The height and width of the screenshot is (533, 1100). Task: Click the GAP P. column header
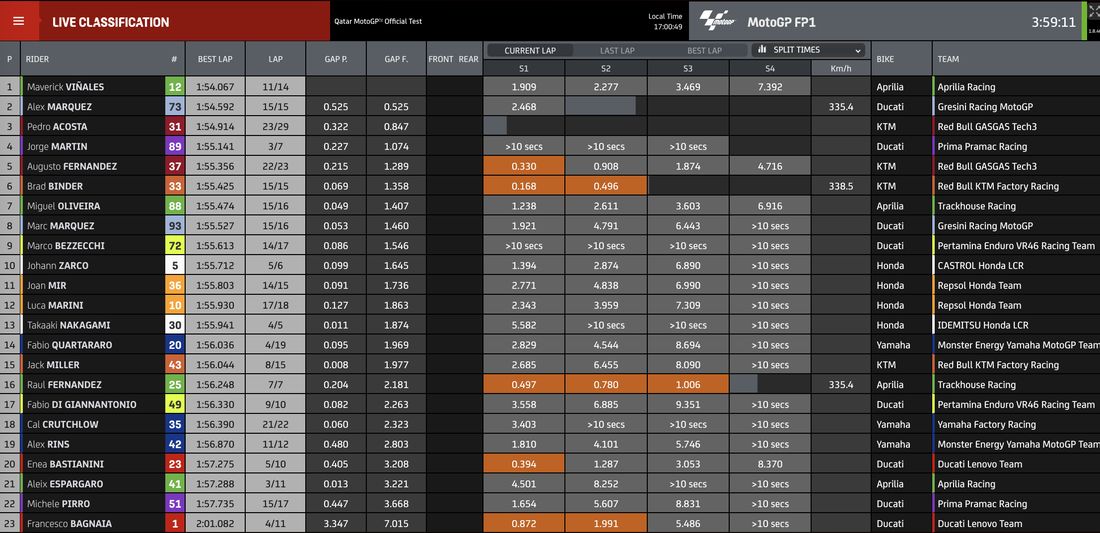pyautogui.click(x=336, y=59)
